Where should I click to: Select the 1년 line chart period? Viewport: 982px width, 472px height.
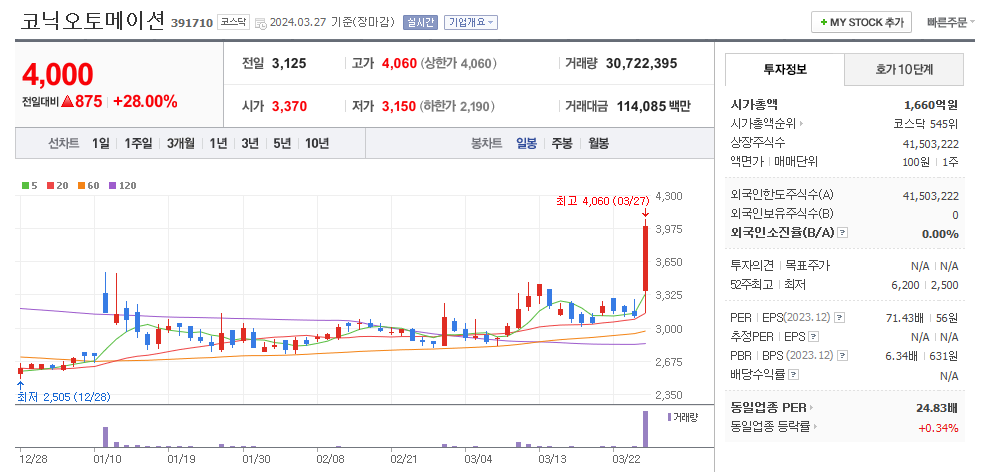218,143
